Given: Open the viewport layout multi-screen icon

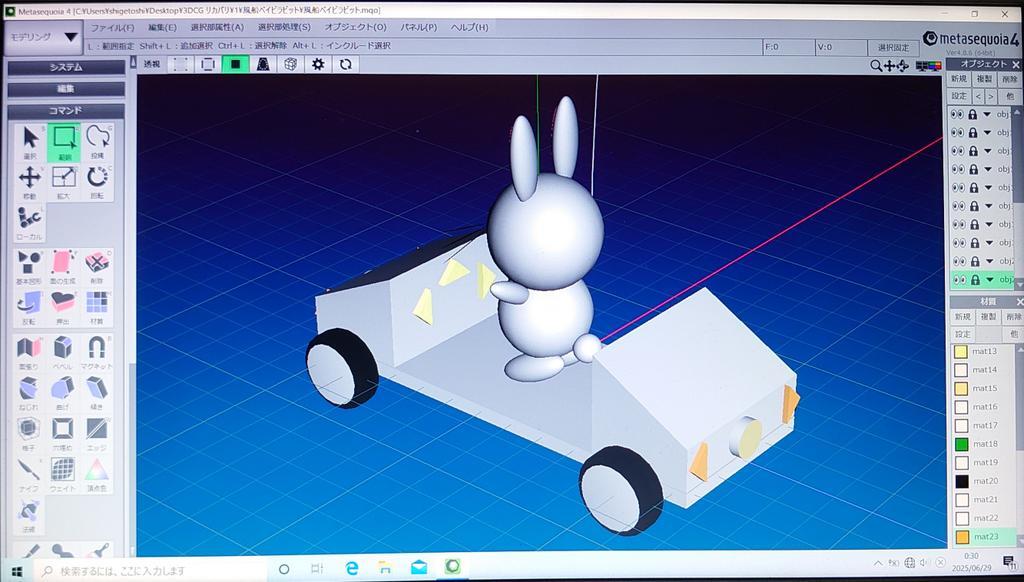Looking at the screenshot, I should click(929, 65).
